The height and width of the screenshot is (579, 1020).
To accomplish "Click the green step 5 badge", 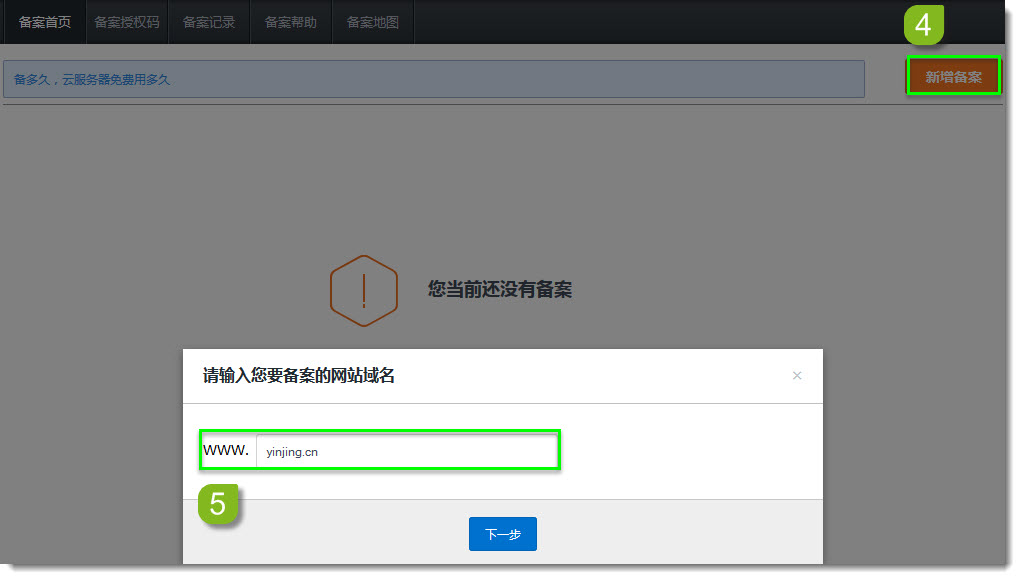I will (218, 503).
